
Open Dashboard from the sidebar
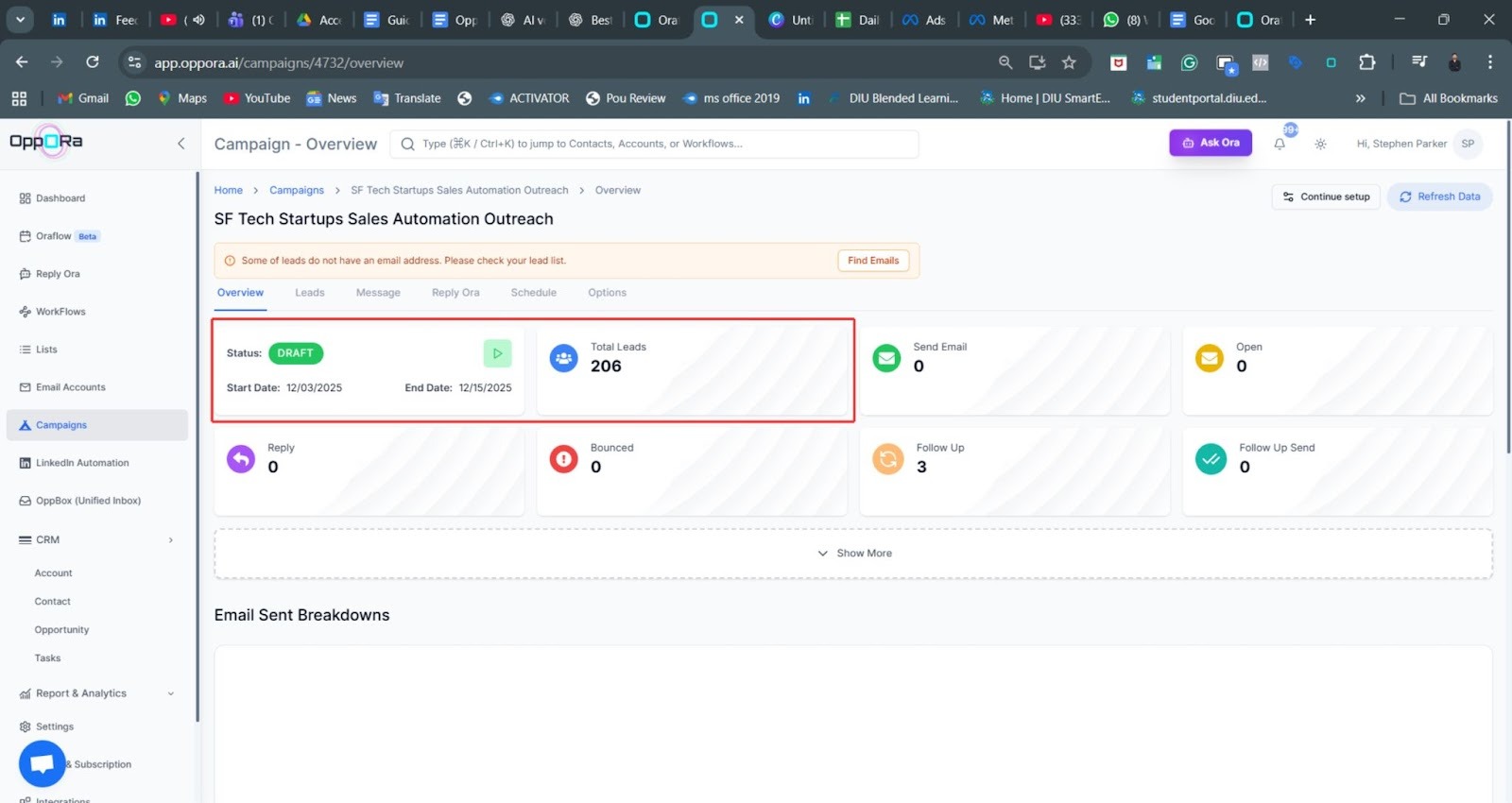[x=60, y=198]
